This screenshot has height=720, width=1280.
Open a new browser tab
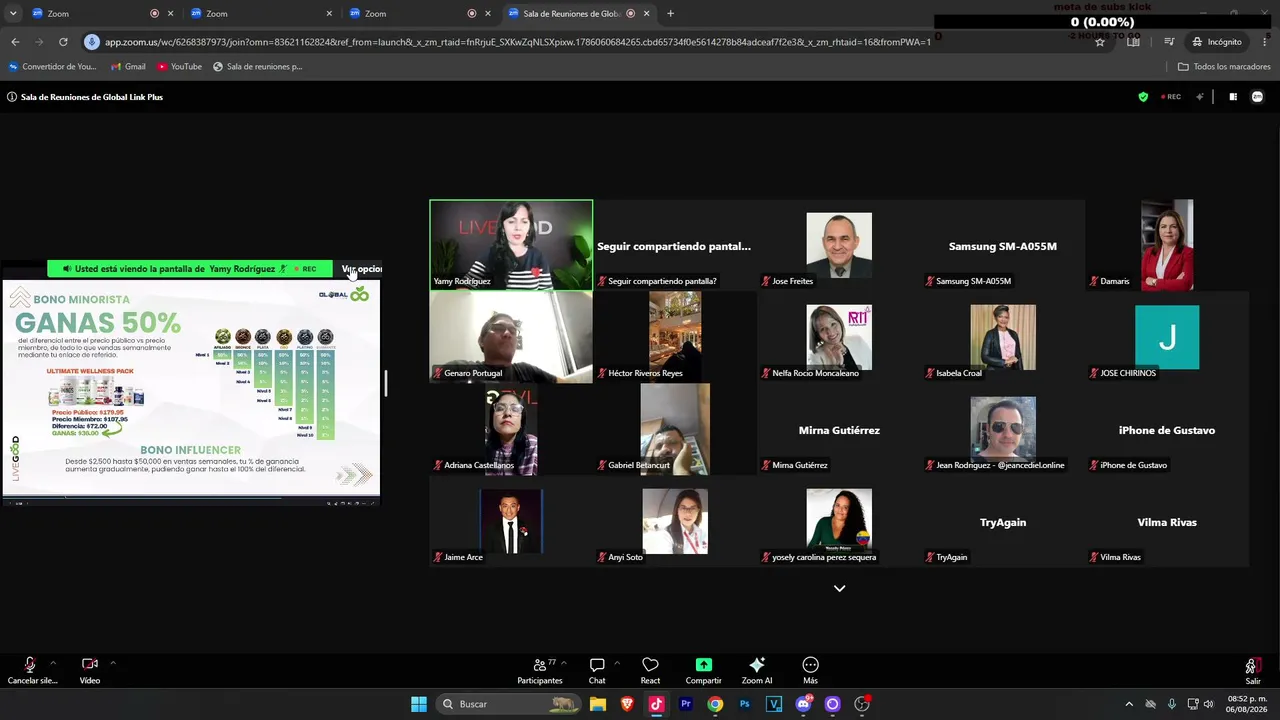tap(670, 13)
